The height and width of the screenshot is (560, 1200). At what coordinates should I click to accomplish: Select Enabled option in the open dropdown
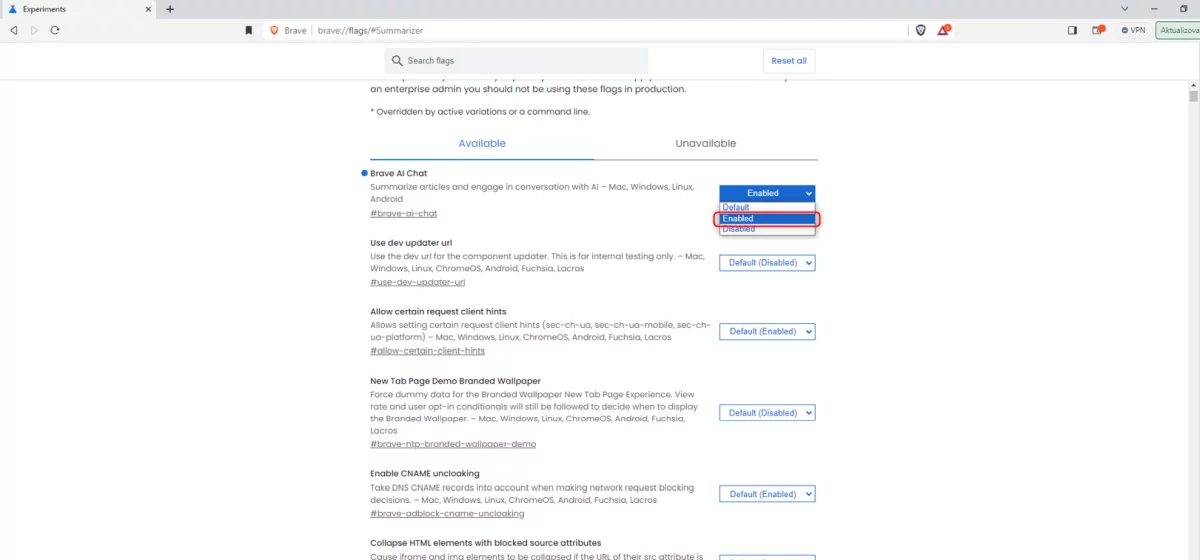coord(766,218)
